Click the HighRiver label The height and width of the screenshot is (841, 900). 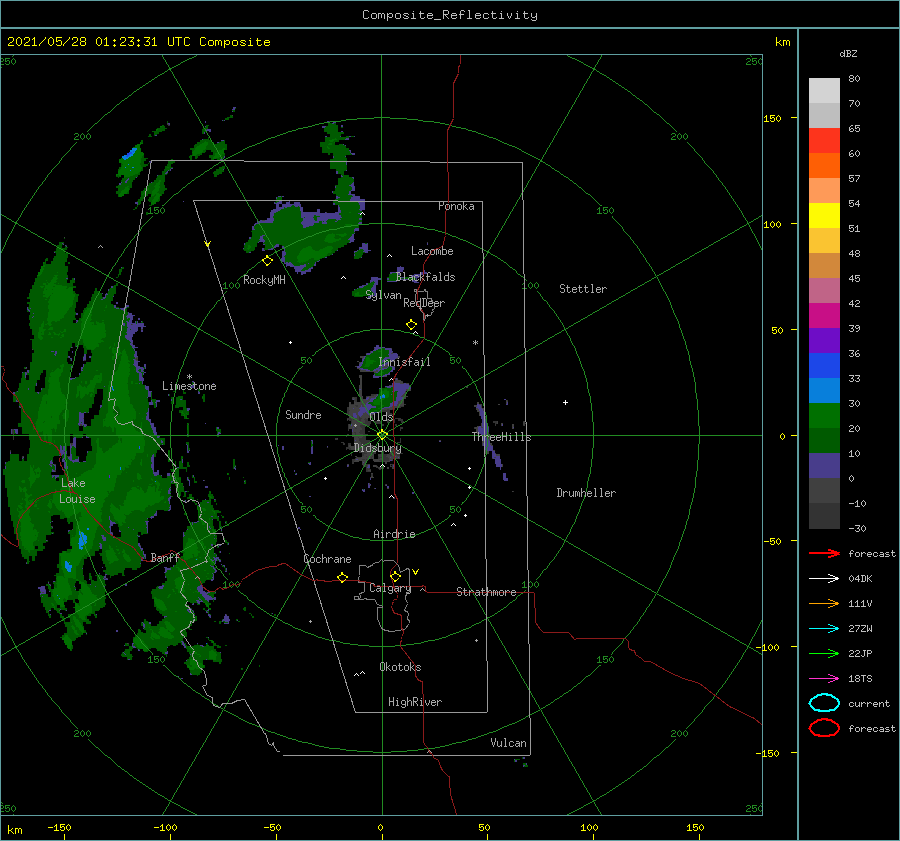(415, 702)
